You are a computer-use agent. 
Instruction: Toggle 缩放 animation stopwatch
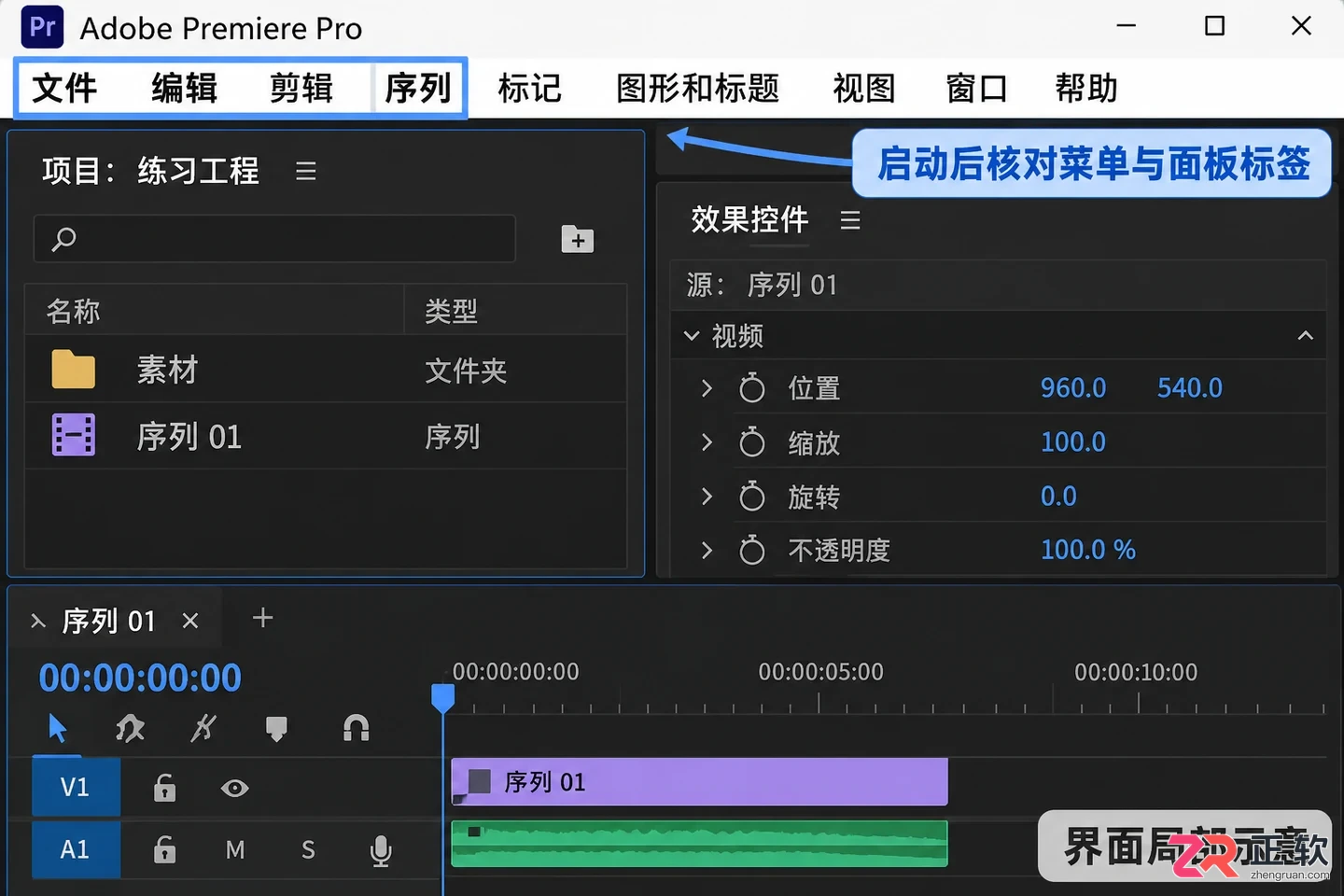(x=752, y=441)
